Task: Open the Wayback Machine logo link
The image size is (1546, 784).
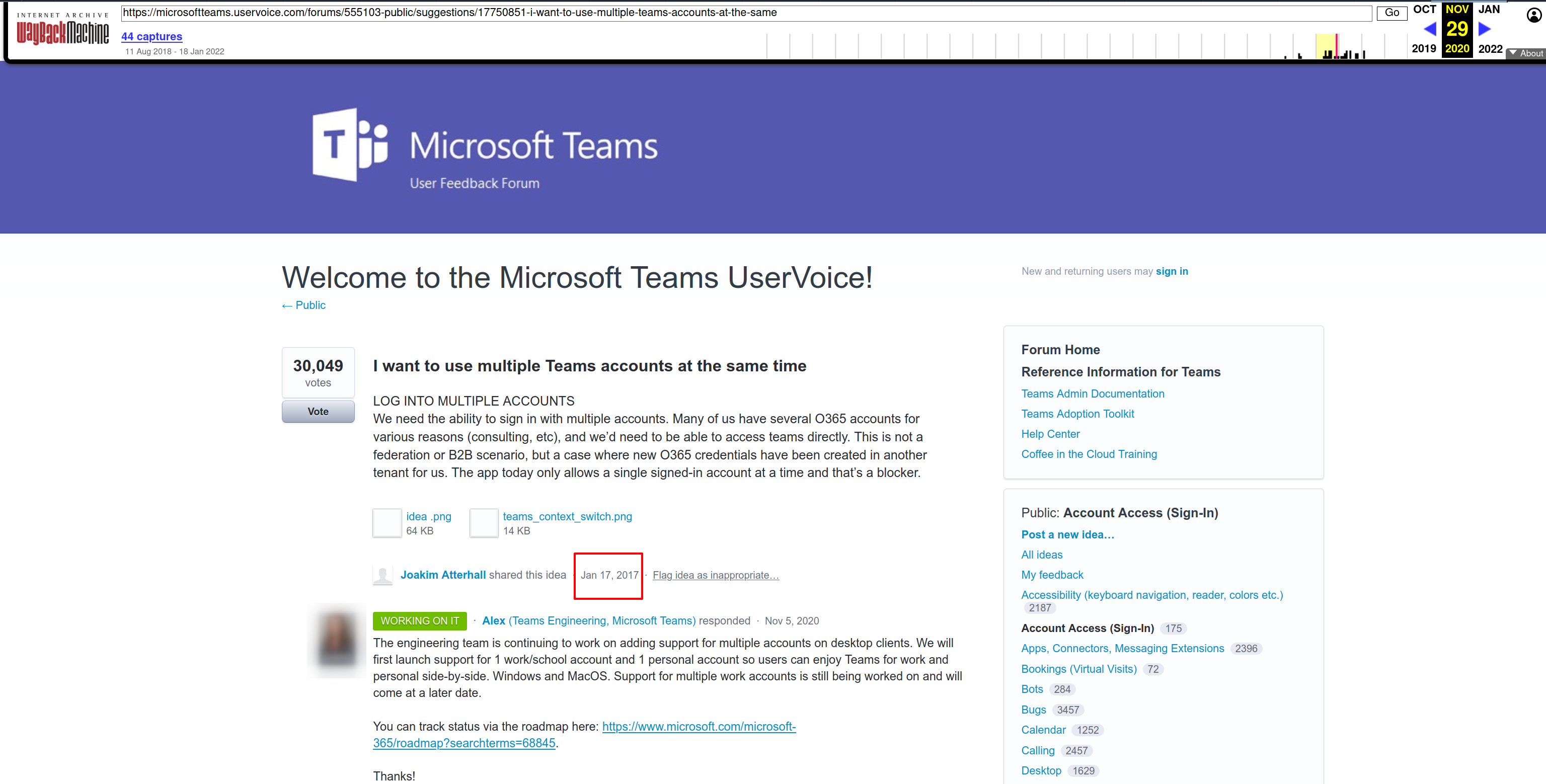Action: click(63, 28)
